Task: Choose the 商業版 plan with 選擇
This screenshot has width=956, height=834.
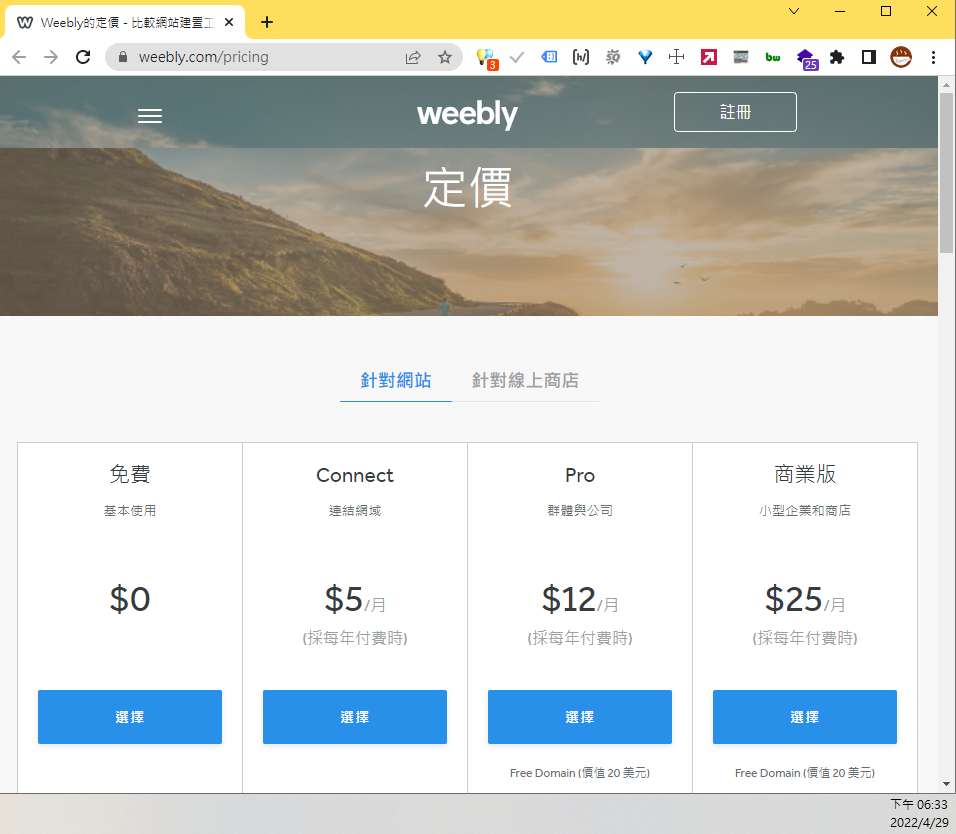Action: [x=805, y=717]
